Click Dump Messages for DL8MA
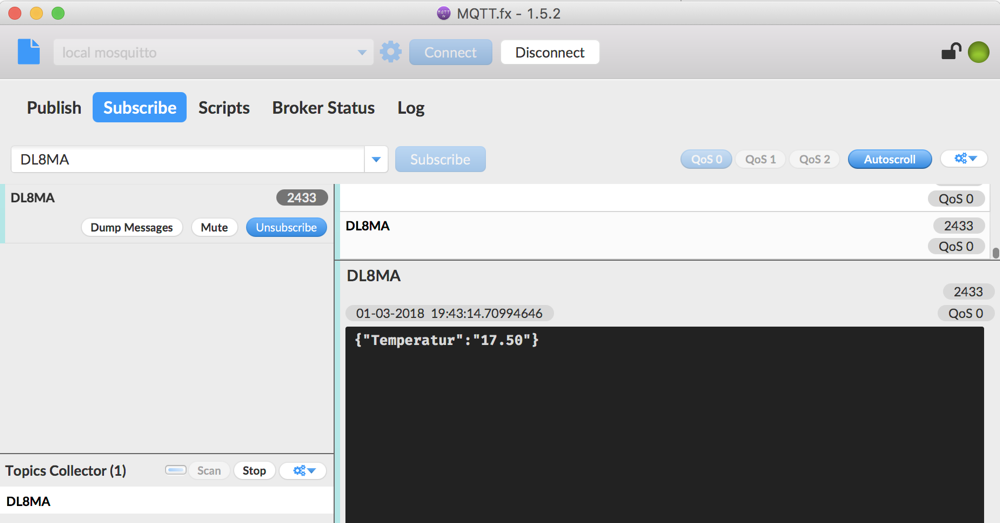Viewport: 1000px width, 523px height. (131, 227)
